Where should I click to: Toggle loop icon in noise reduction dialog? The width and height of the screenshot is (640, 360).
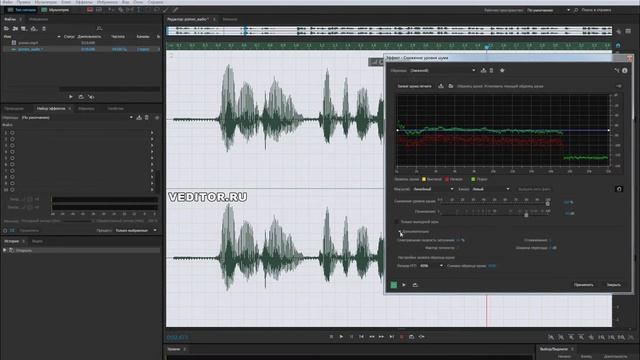[415, 285]
